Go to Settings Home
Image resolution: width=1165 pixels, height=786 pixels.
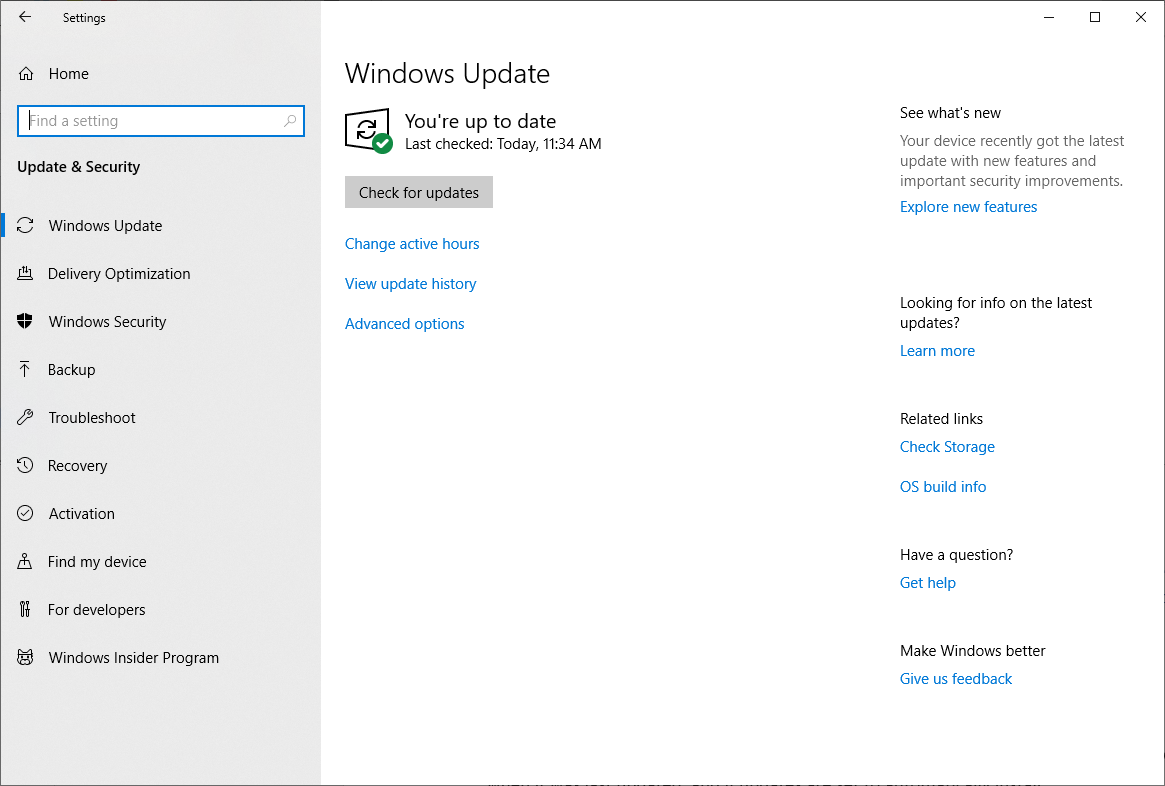coord(160,74)
